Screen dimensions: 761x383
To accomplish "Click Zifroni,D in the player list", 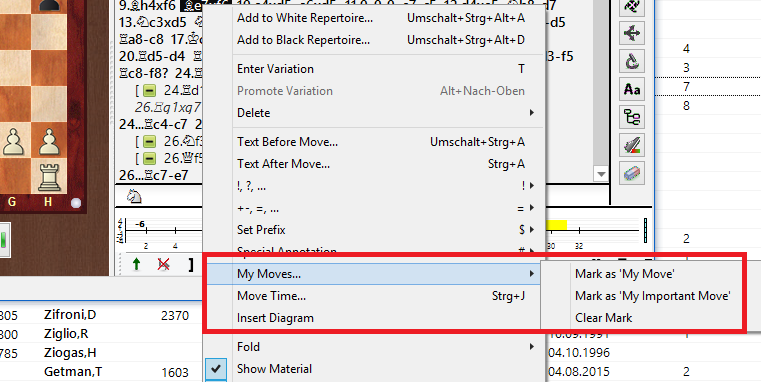I will click(70, 315).
